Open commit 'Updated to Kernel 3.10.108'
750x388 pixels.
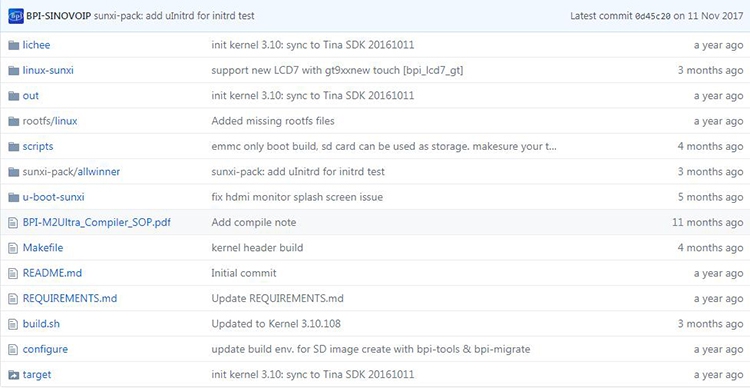pyautogui.click(x=276, y=324)
